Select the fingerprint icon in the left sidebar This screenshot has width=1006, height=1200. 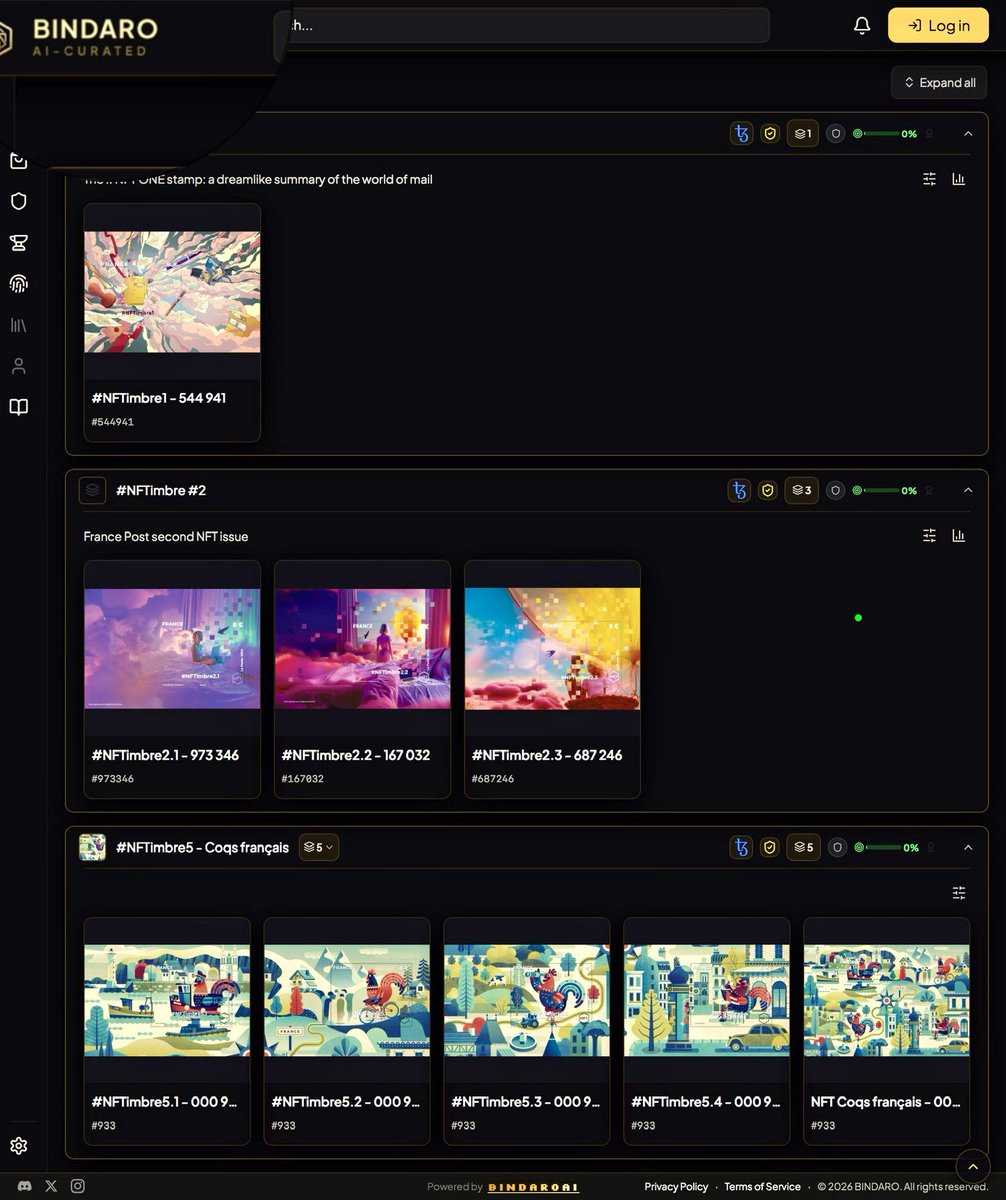18,283
